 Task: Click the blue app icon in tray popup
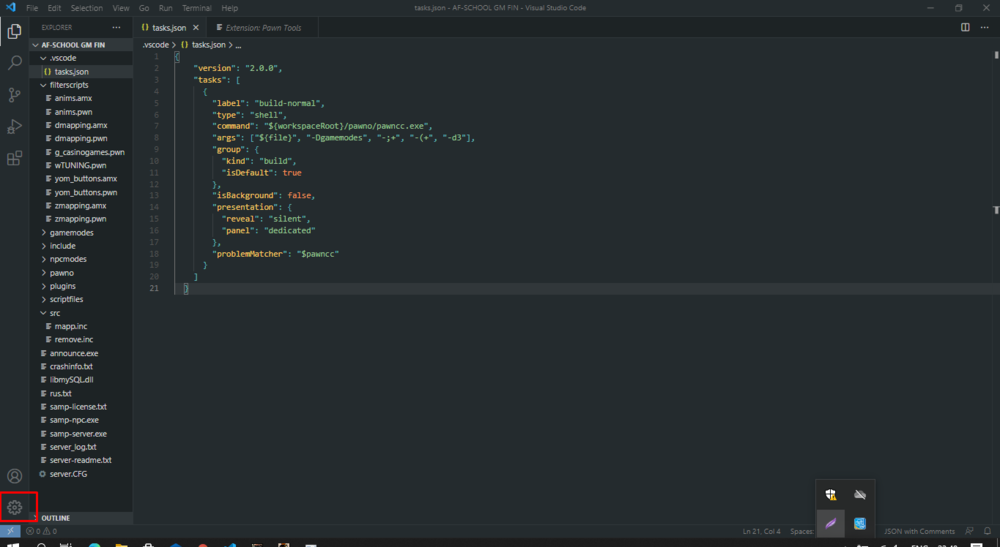[x=860, y=523]
